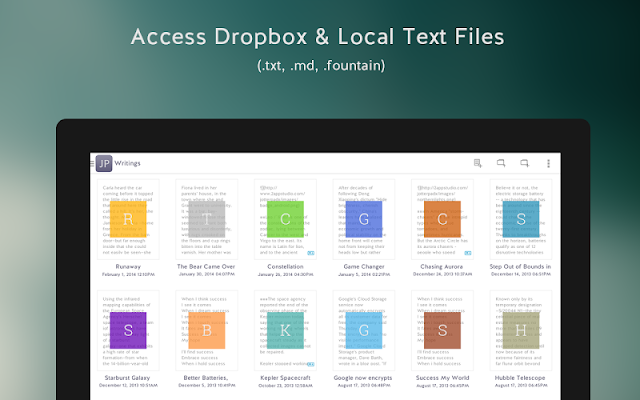Click the light blue G tile on Google now encrypts

(364, 330)
